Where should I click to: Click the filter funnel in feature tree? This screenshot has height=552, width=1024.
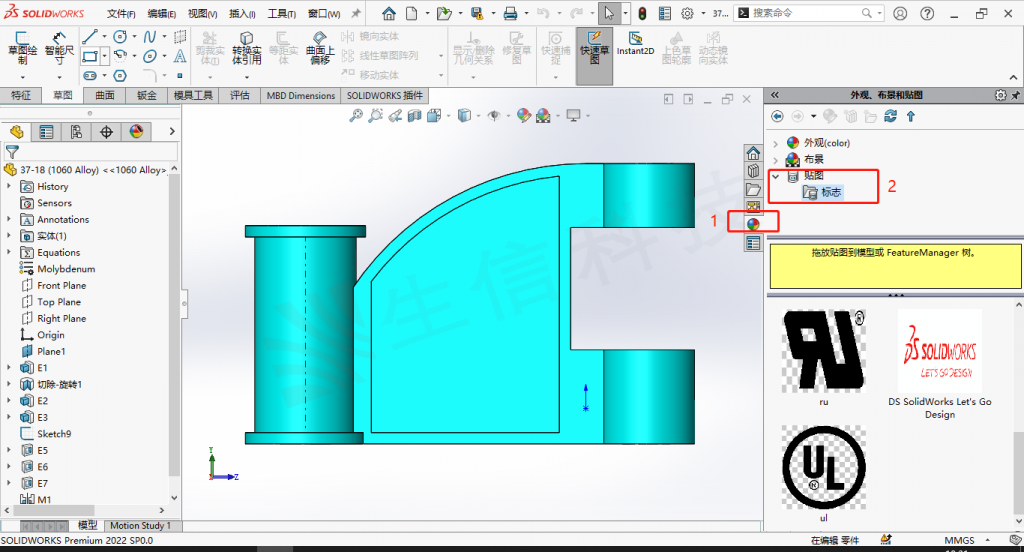coord(12,152)
